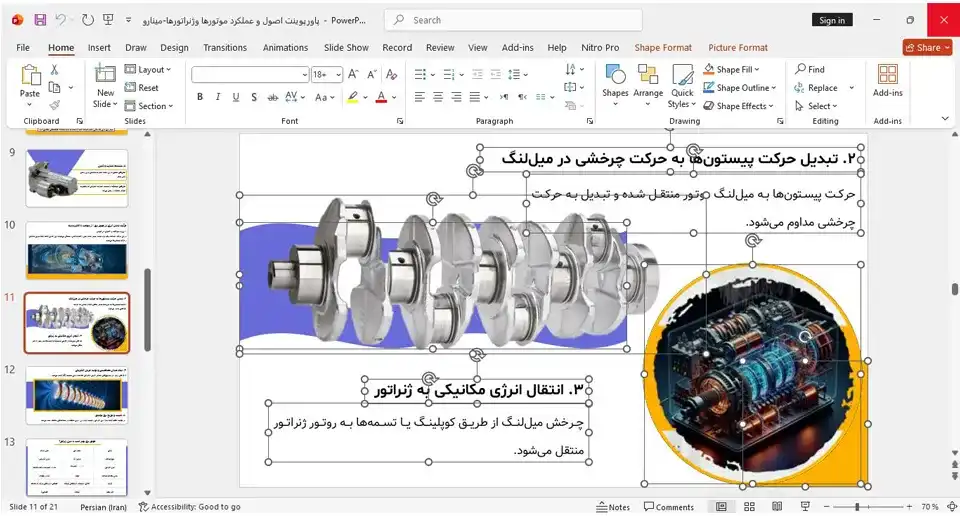960x516 pixels.
Task: Open the Shape Format tab
Action: [x=663, y=48]
